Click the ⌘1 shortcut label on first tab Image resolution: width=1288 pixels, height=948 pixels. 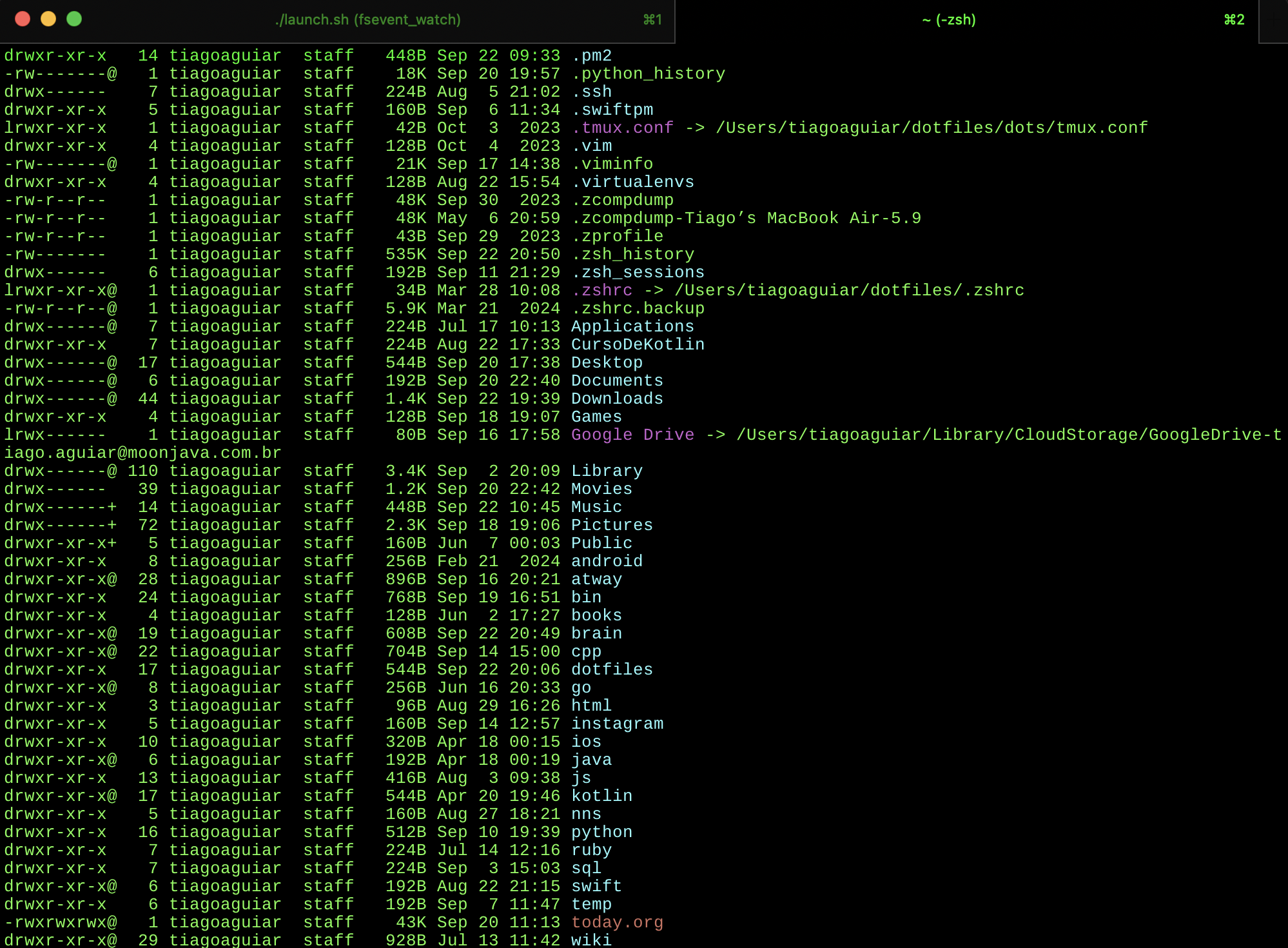coord(652,20)
